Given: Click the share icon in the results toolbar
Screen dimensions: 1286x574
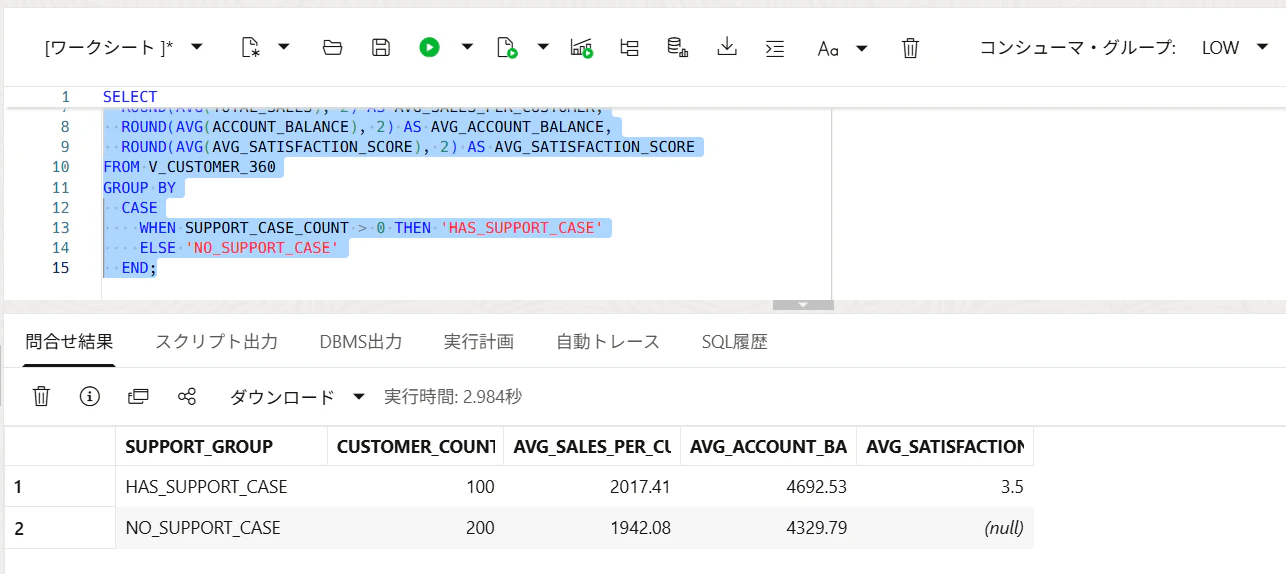Looking at the screenshot, I should (186, 397).
